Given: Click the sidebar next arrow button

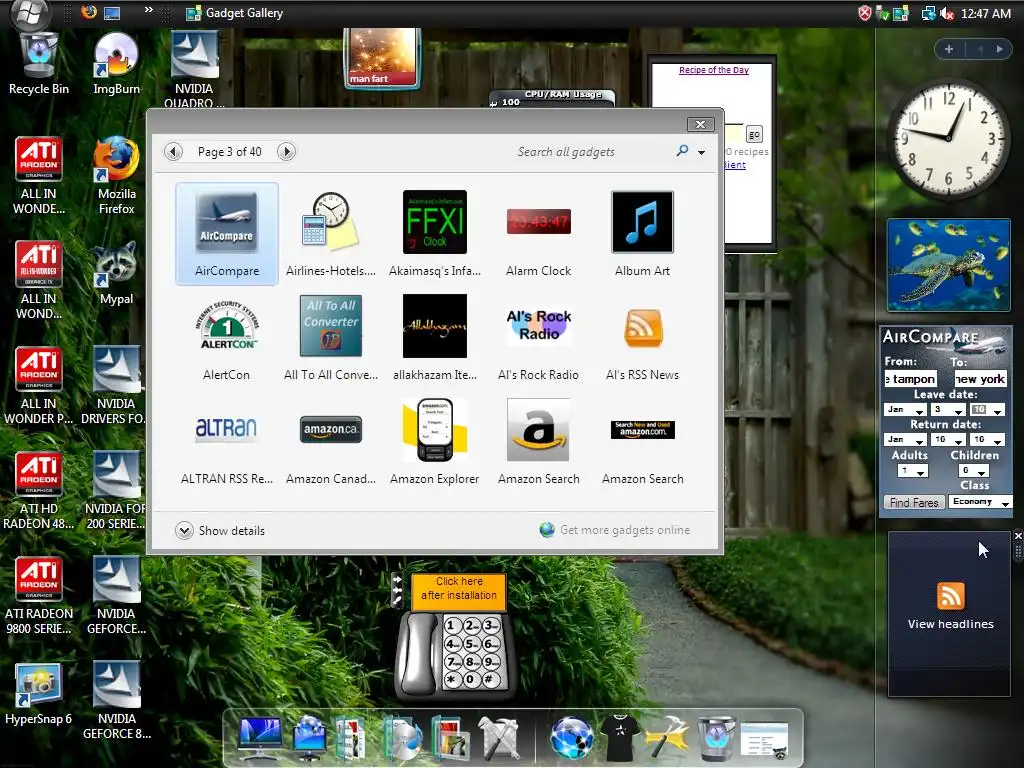Looking at the screenshot, I should 999,49.
